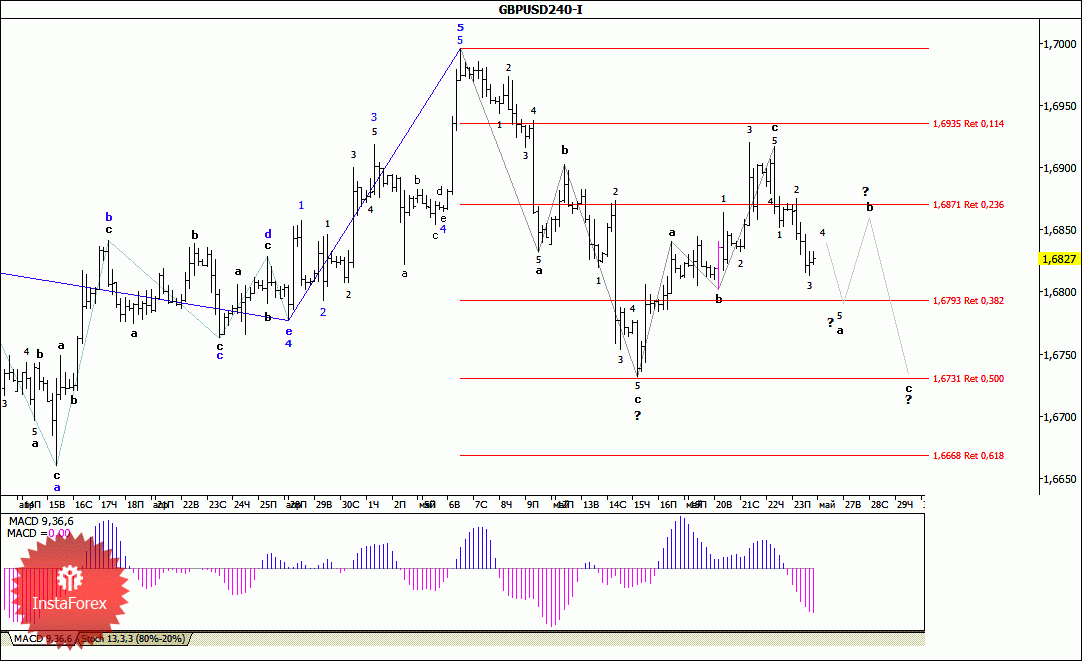Select the MACD 9,36,6 indicator tab
The height and width of the screenshot is (661, 1082).
pyautogui.click(x=43, y=639)
